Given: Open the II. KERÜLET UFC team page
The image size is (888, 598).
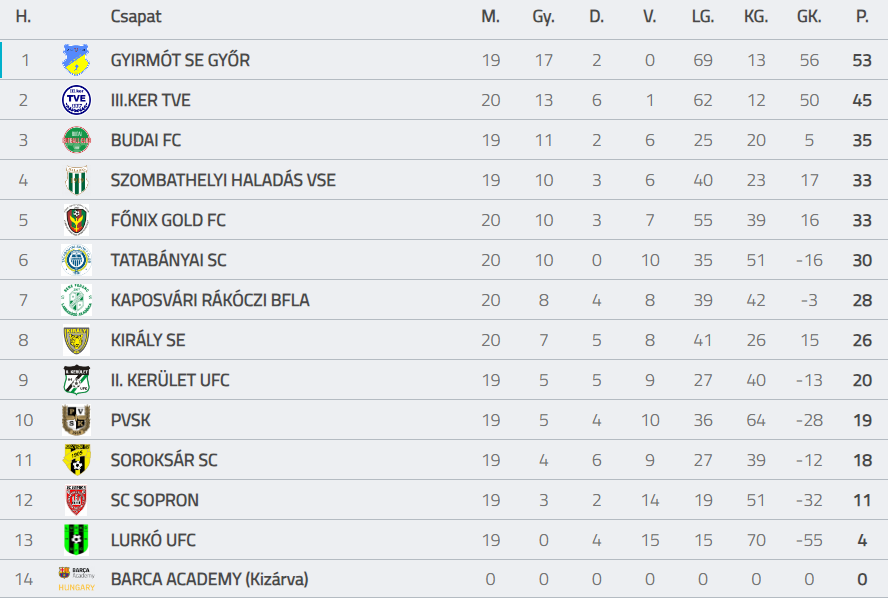Looking at the screenshot, I should coord(170,380).
